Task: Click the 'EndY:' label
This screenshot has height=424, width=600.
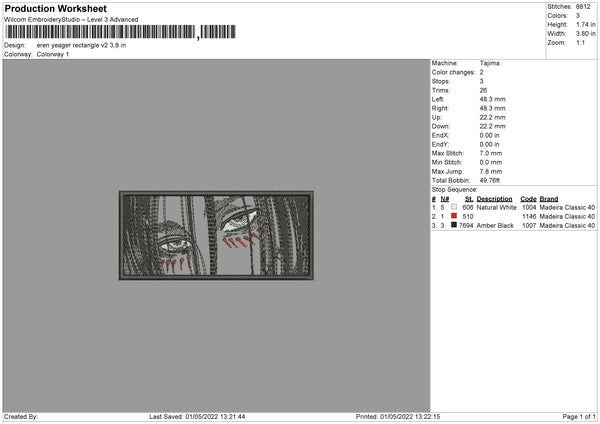Action: pos(440,144)
